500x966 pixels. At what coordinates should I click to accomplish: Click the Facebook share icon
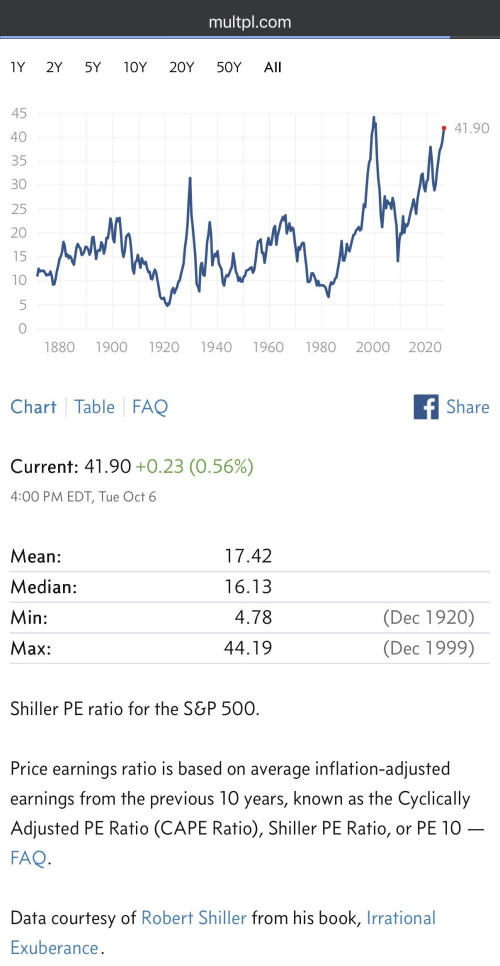[x=426, y=407]
